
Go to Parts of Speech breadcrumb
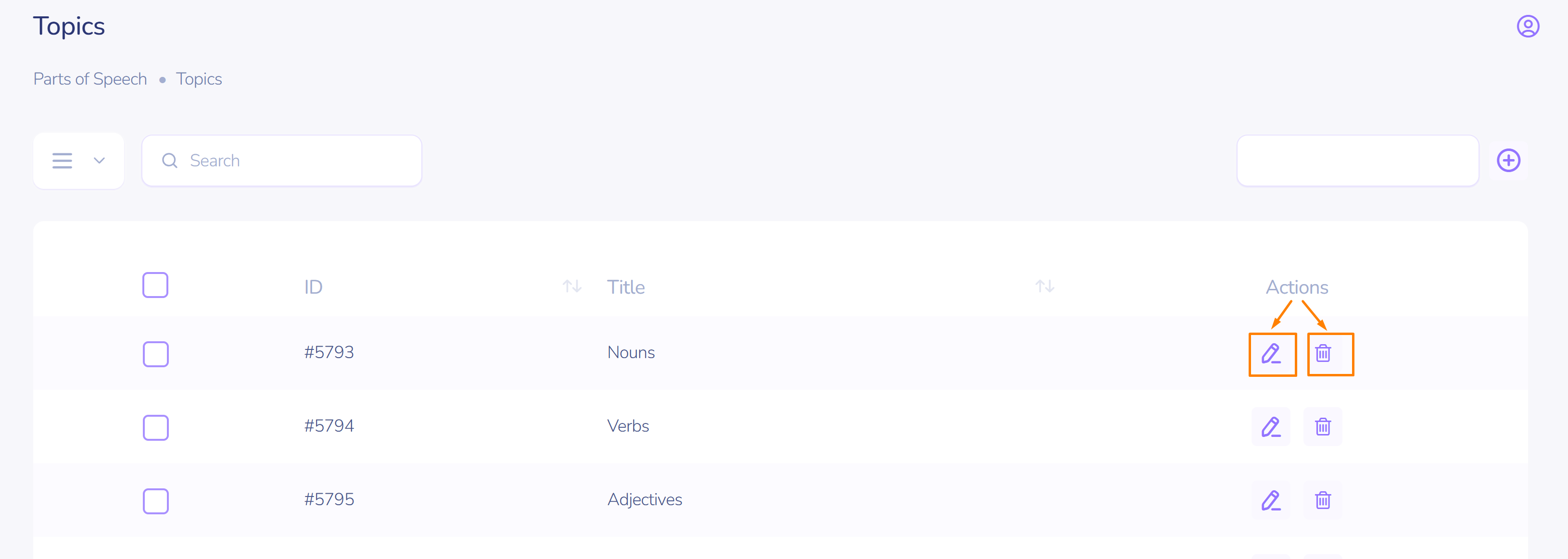click(90, 79)
